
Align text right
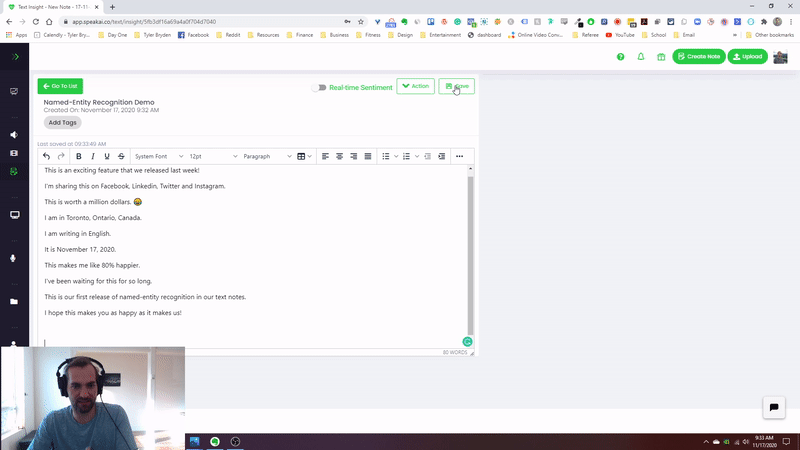(x=354, y=156)
